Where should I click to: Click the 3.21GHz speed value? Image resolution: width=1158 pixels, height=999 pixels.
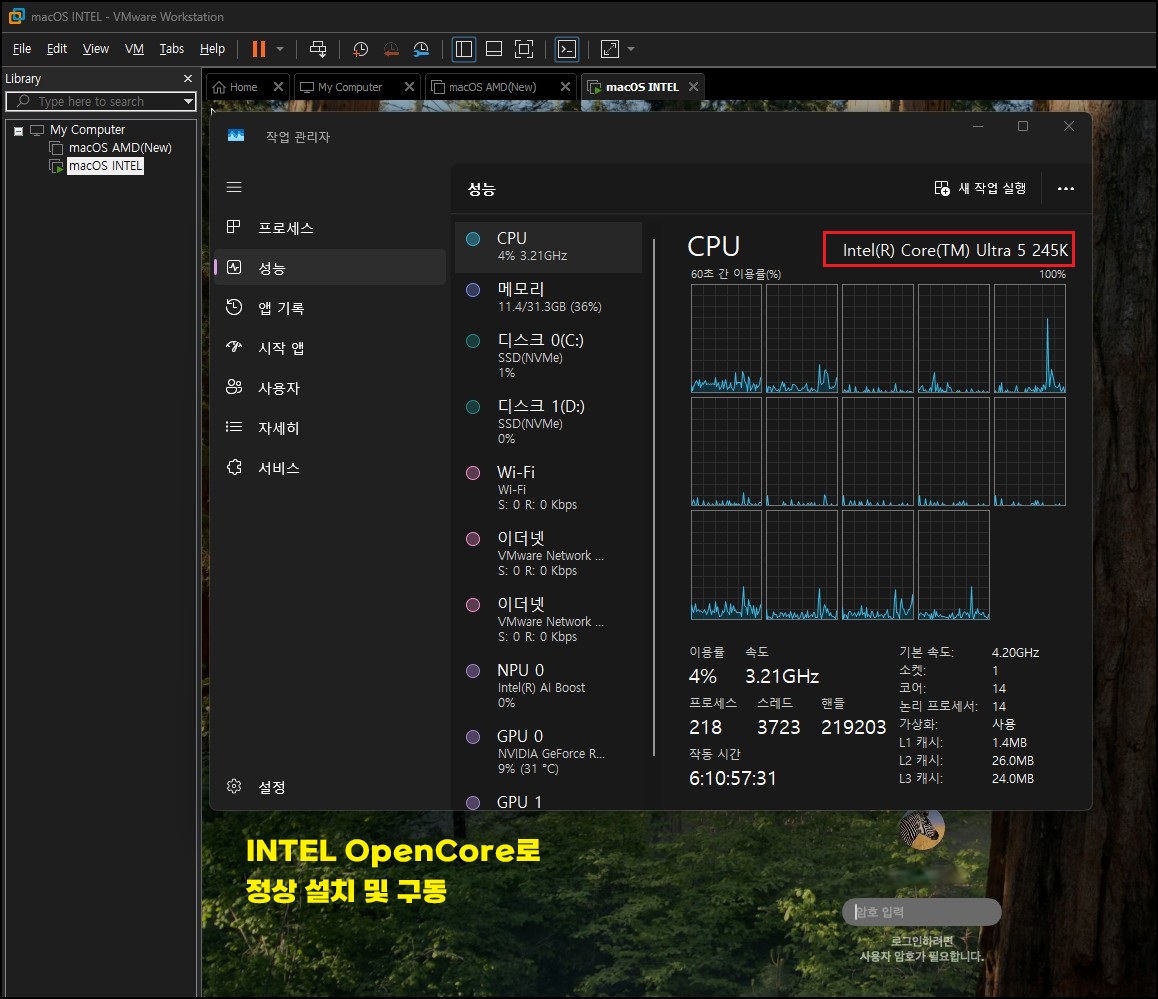pos(782,676)
